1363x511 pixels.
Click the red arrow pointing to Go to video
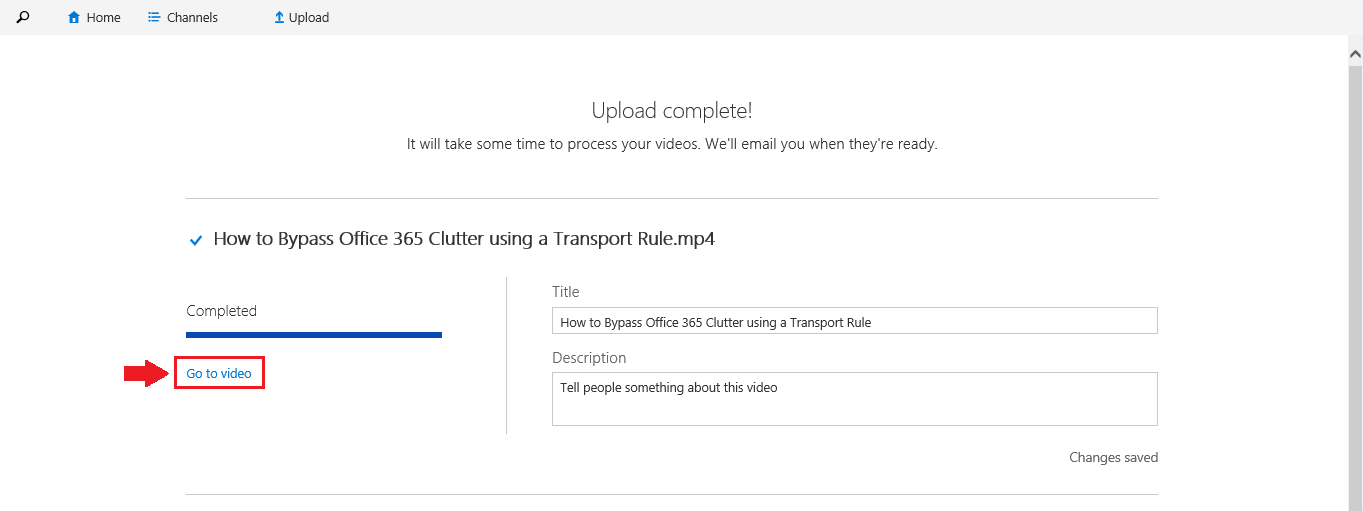(145, 374)
